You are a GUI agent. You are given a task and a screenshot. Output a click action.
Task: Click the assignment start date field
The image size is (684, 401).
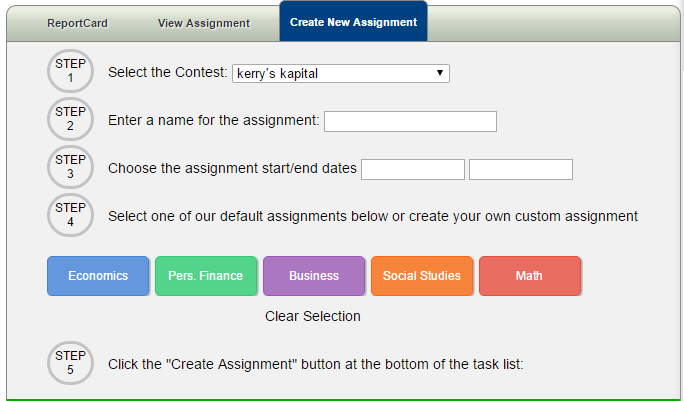click(x=412, y=169)
